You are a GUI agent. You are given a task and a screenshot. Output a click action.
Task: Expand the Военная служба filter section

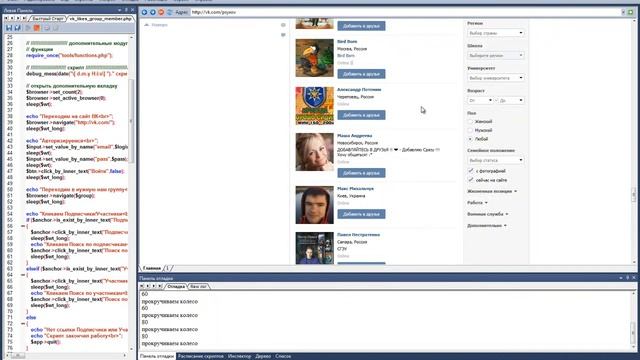tap(488, 214)
